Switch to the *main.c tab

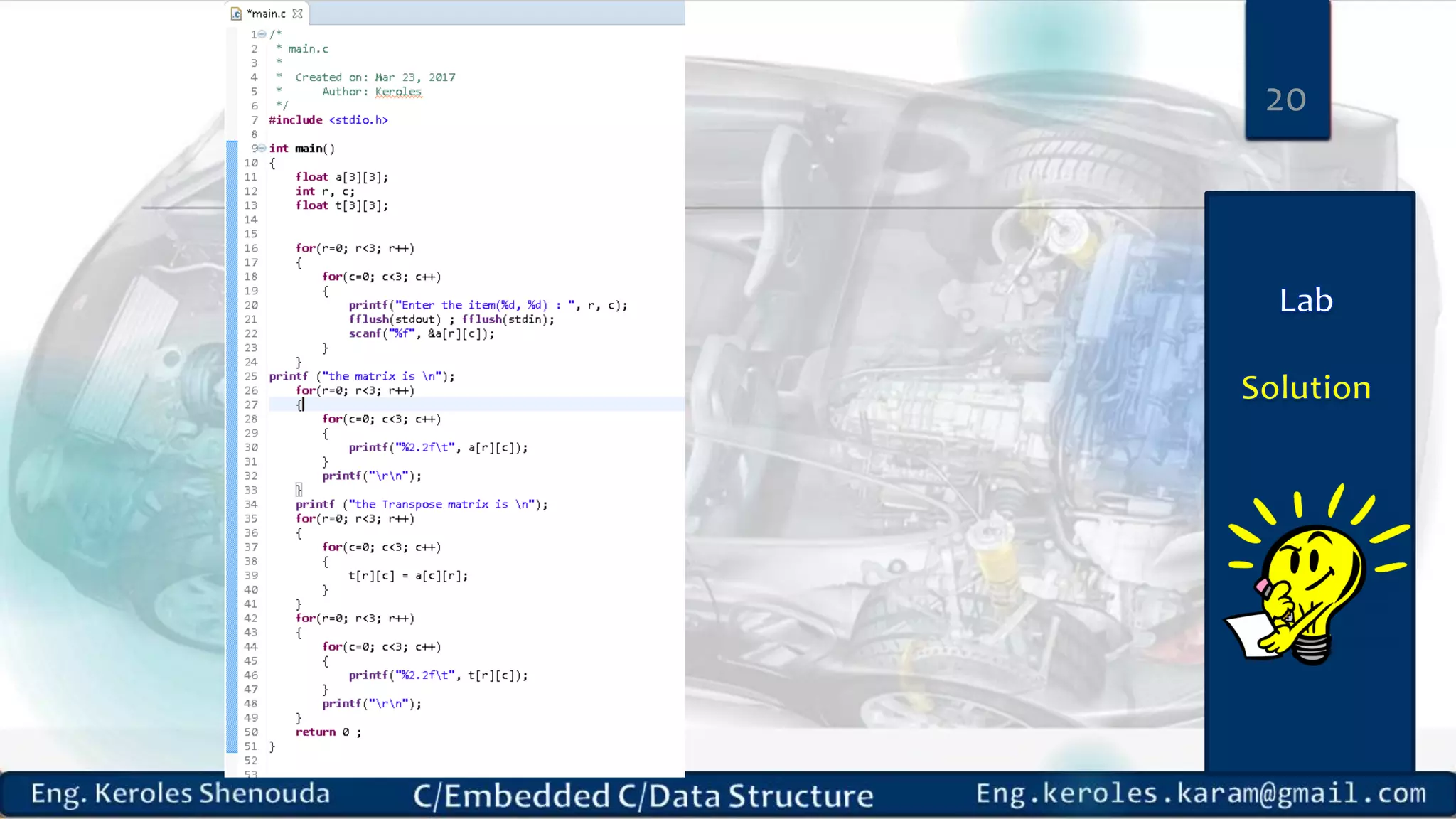pos(267,14)
